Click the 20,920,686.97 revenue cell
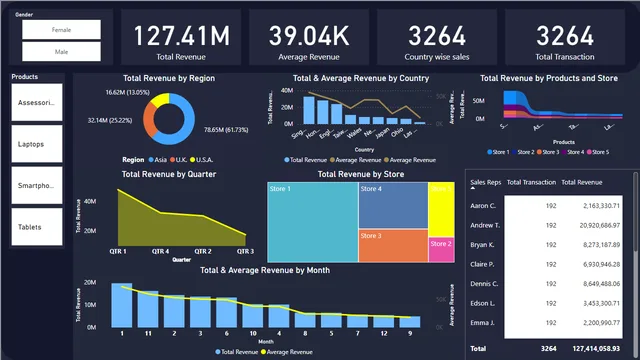The image size is (640, 360). pyautogui.click(x=600, y=225)
